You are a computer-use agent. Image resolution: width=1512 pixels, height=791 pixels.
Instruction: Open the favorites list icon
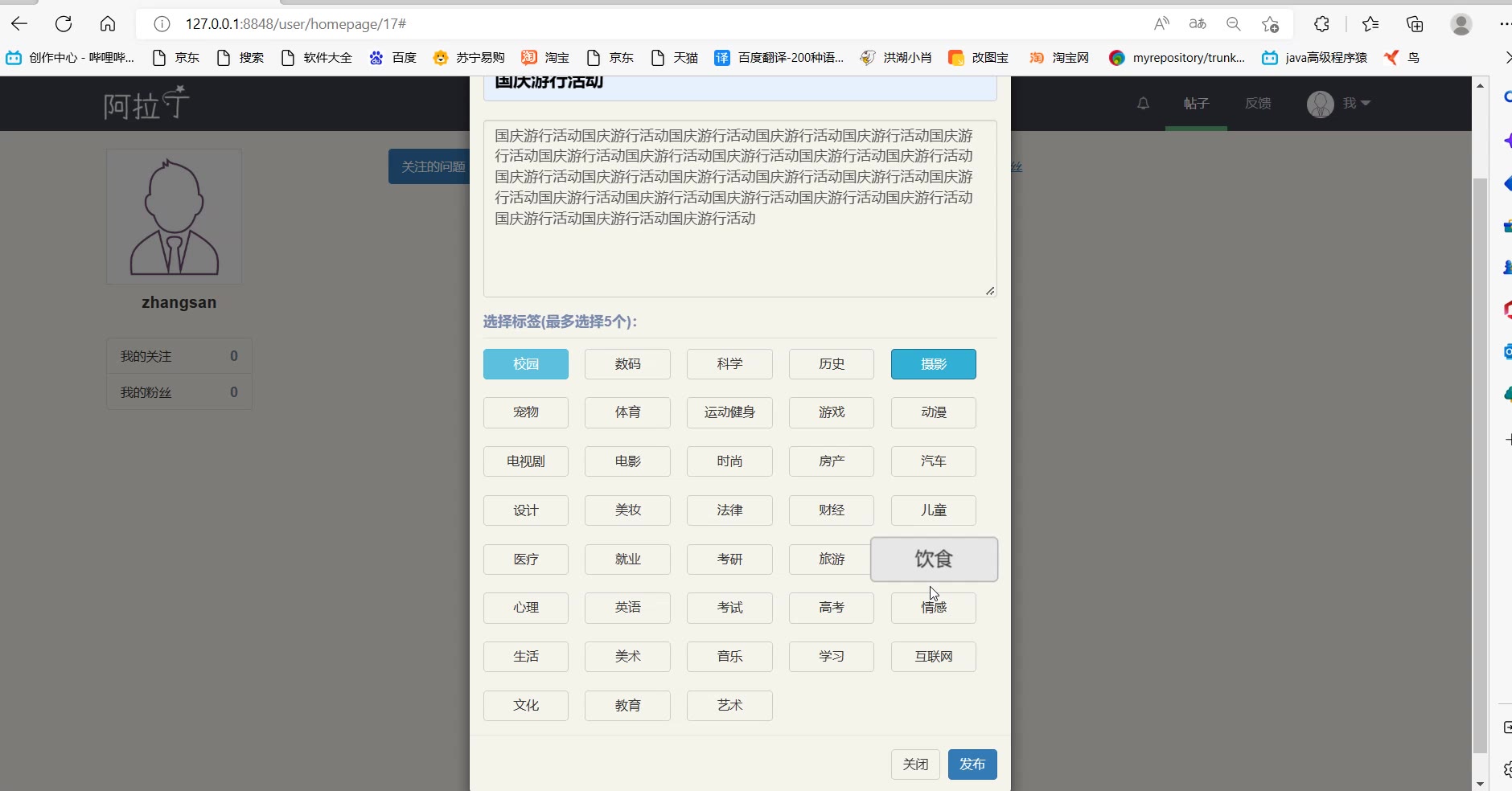(1370, 24)
